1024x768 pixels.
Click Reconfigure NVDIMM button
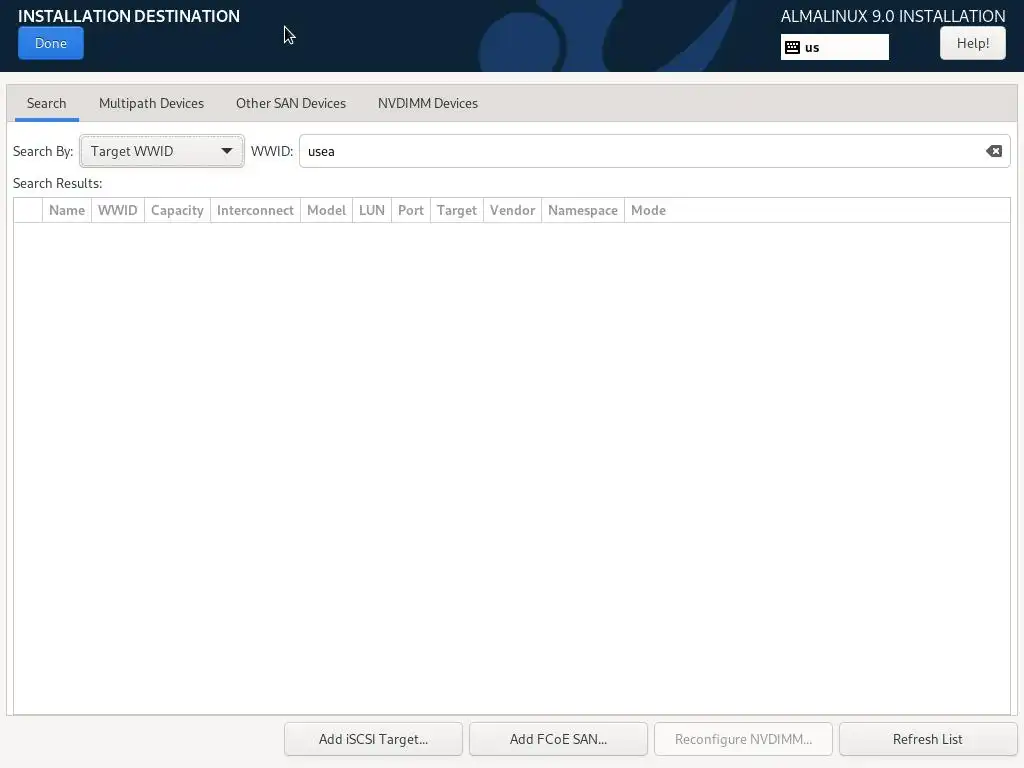743,739
